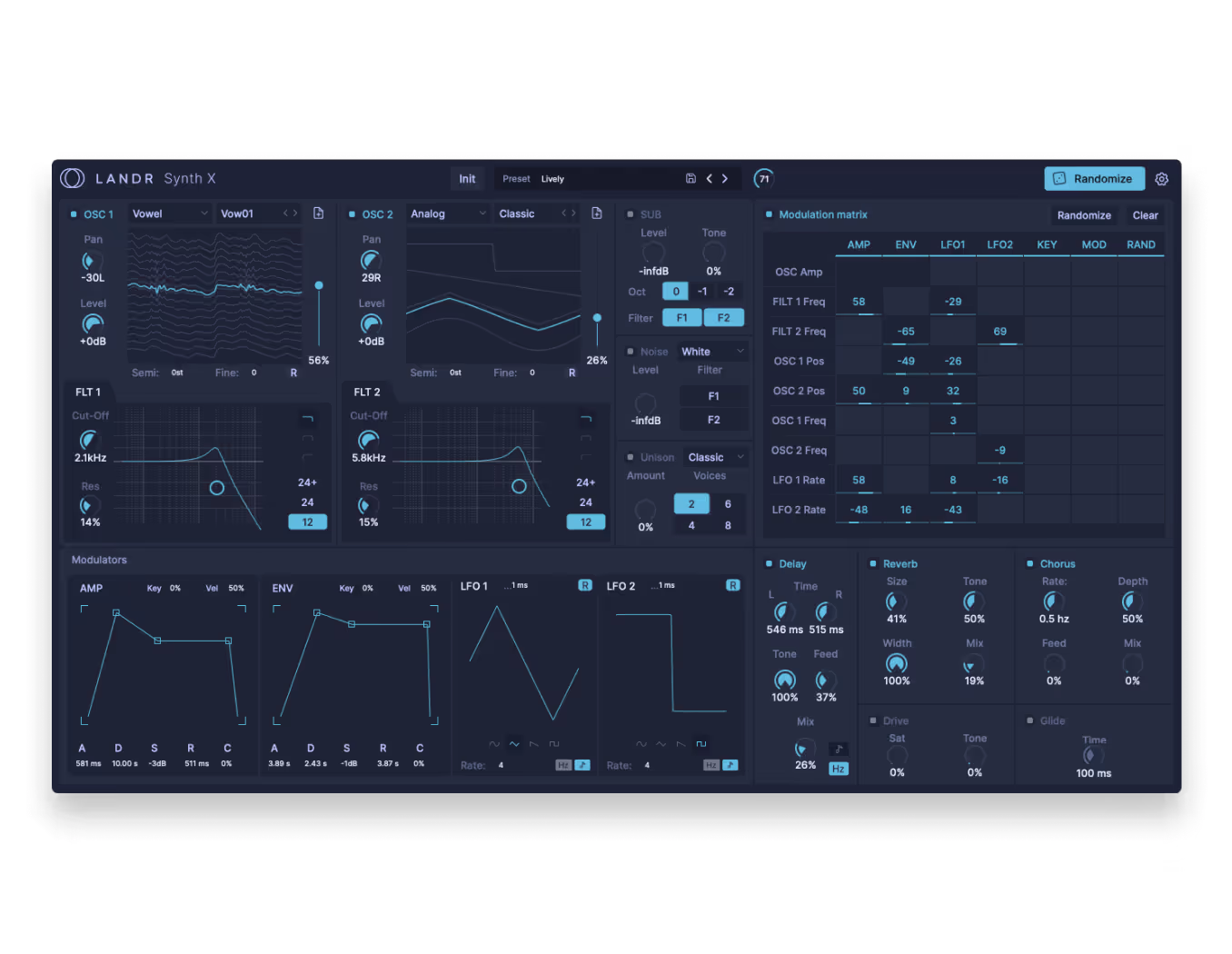Select sine waveform for LFO 1

(494, 744)
